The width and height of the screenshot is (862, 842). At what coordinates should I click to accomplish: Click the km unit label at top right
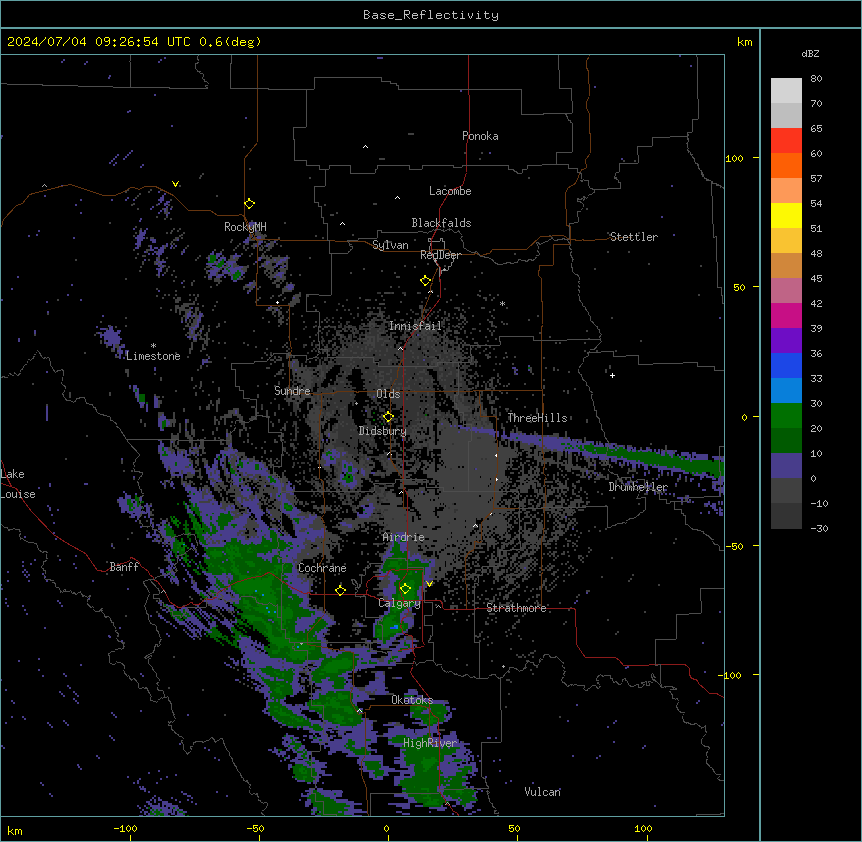[x=745, y=42]
